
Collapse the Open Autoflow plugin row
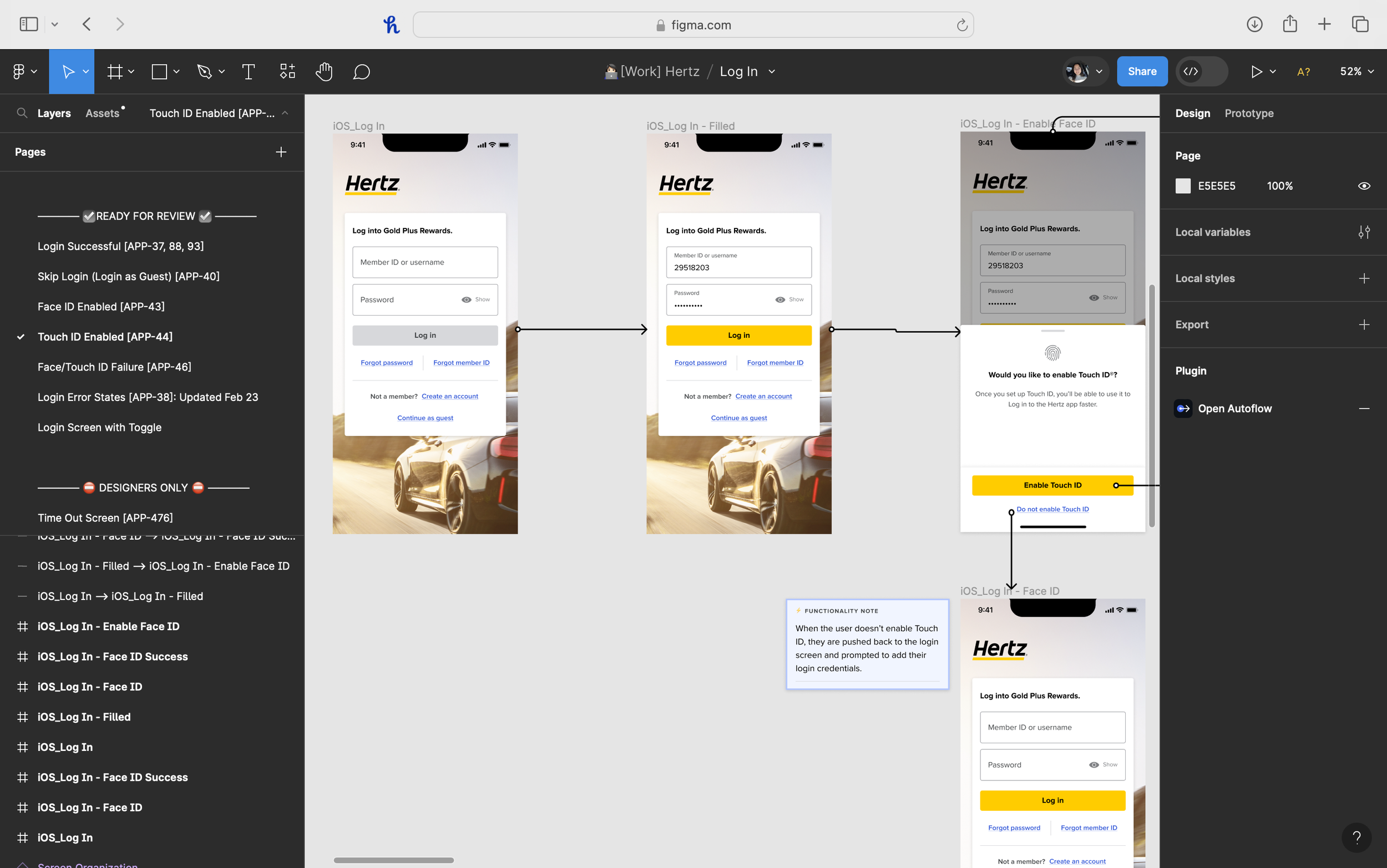click(x=1364, y=409)
